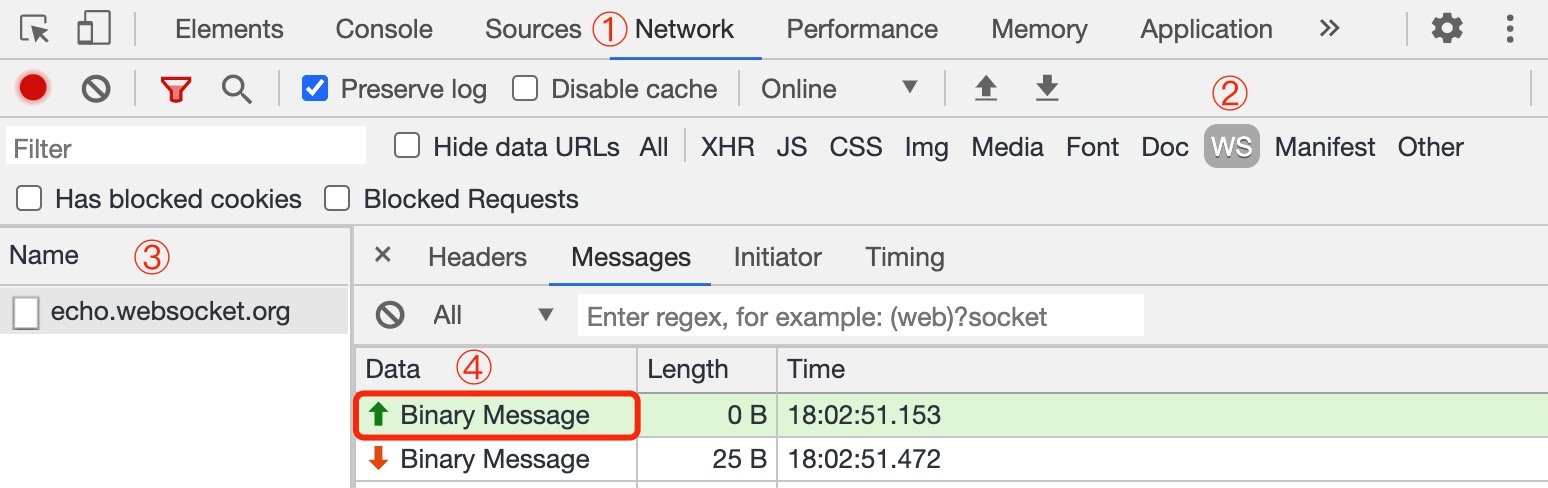Click the inspect element cursor icon
The height and width of the screenshot is (488, 1548).
[35, 30]
